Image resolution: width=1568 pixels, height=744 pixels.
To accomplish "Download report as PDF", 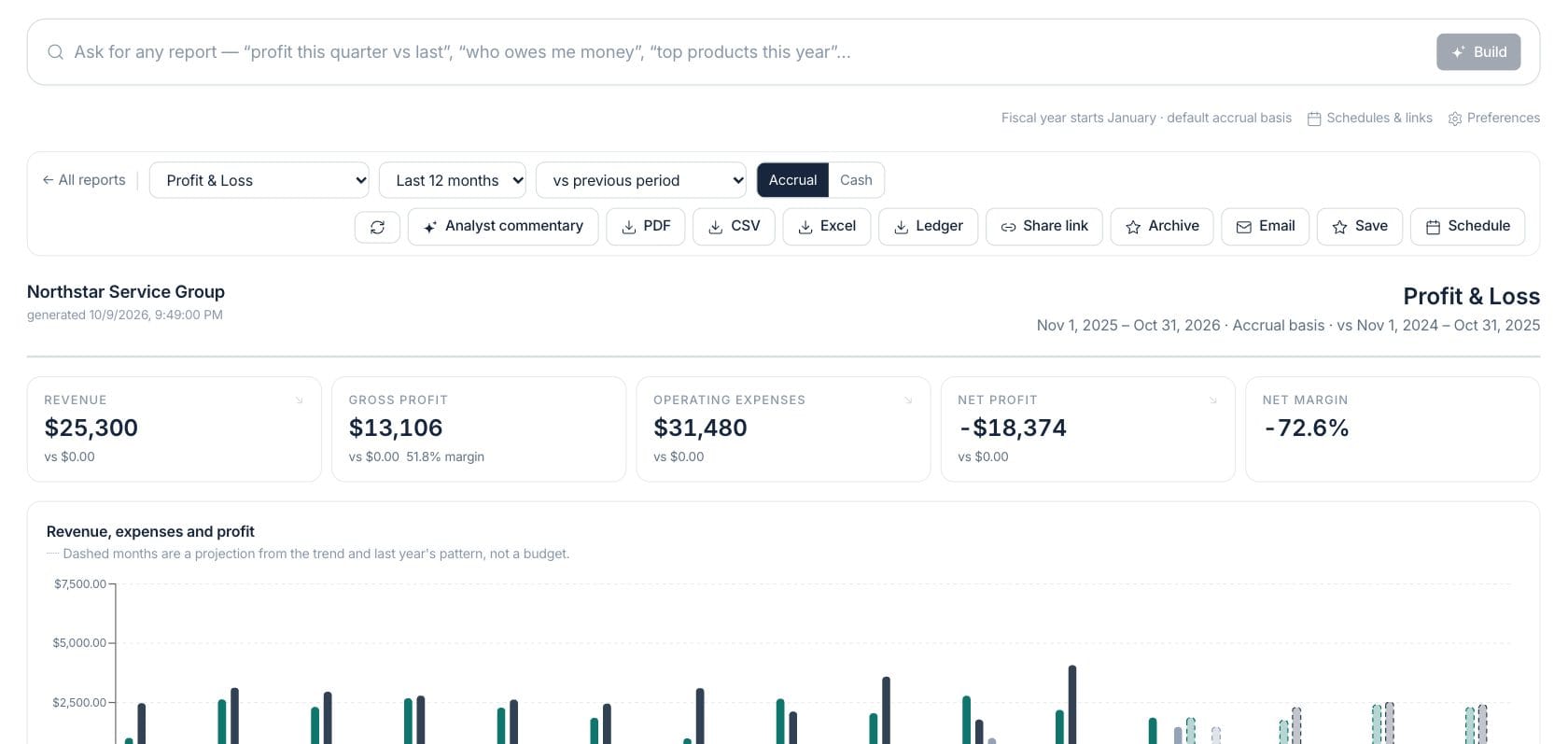I will pyautogui.click(x=646, y=227).
